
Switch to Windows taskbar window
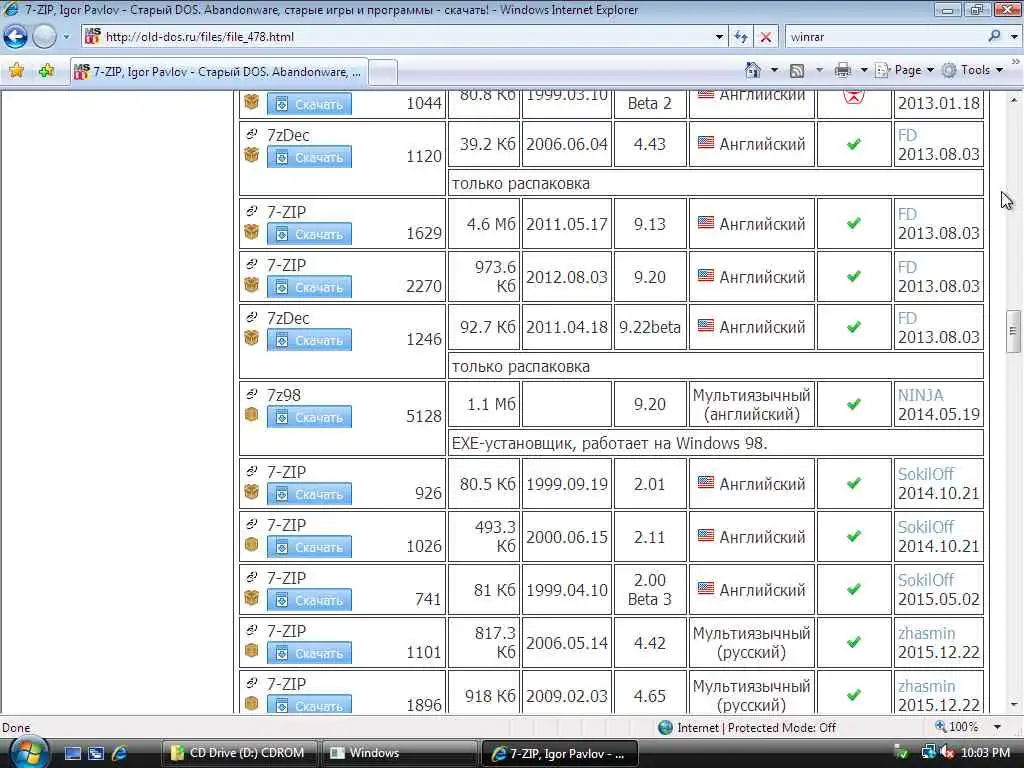[398, 753]
